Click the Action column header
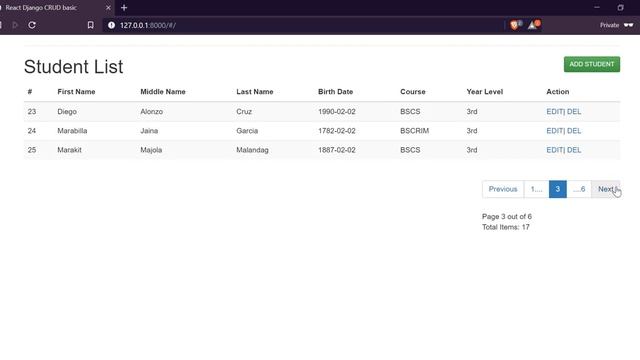This screenshot has height=360, width=640. pos(558,92)
